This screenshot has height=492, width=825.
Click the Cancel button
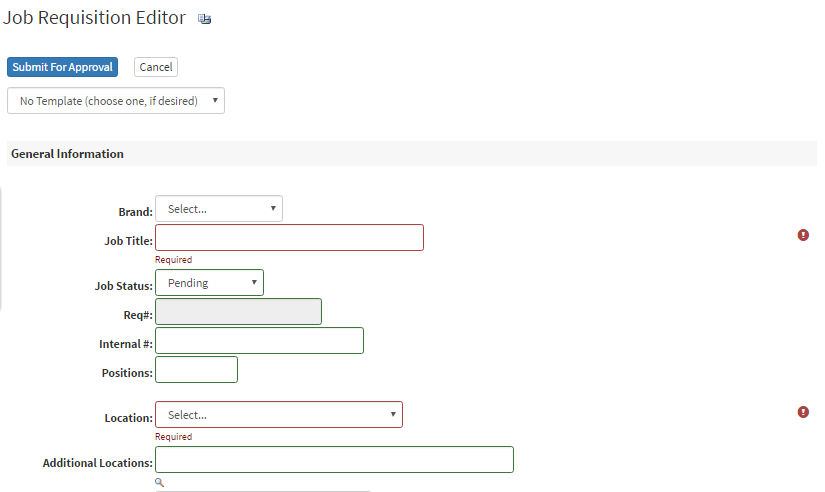click(x=156, y=67)
